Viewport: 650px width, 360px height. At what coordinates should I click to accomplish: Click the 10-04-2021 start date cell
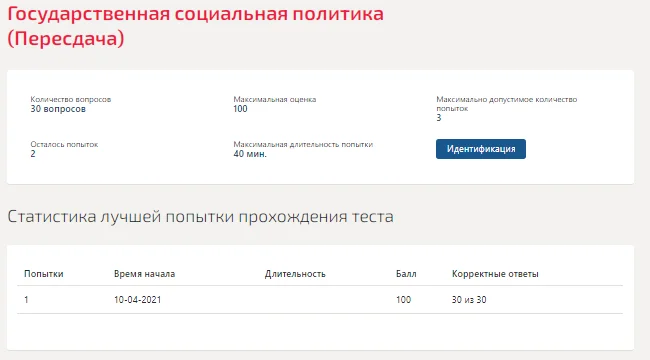138,299
